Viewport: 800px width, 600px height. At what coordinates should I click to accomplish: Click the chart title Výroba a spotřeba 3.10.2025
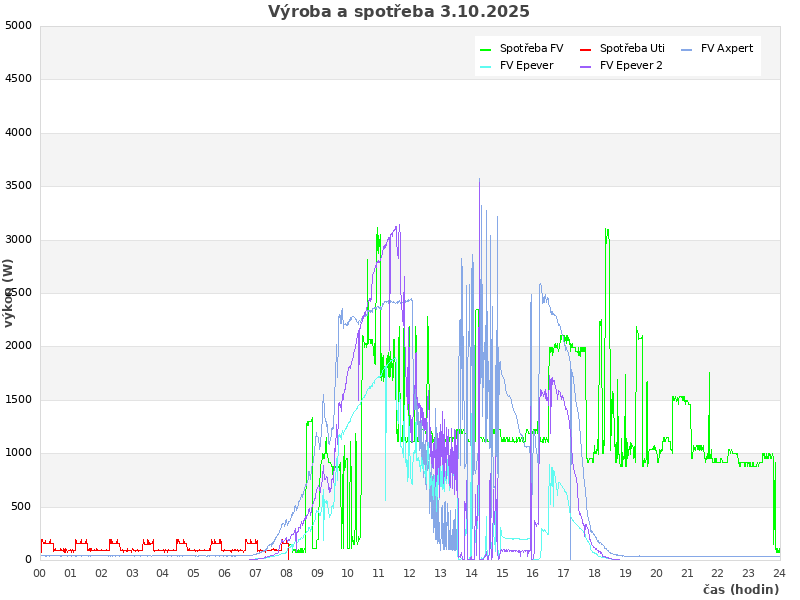(399, 12)
